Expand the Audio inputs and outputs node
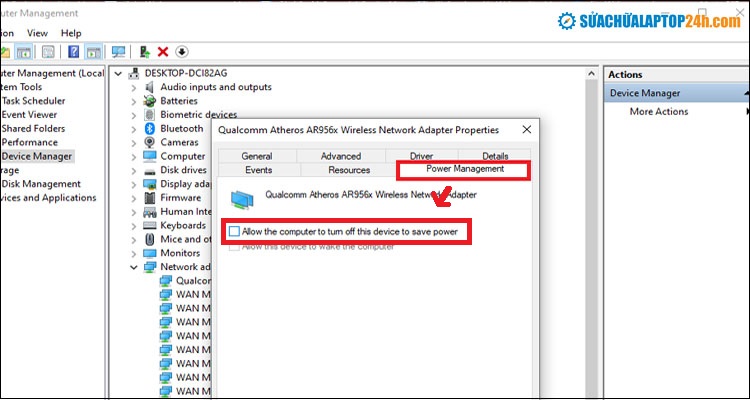The image size is (750, 400). click(134, 87)
